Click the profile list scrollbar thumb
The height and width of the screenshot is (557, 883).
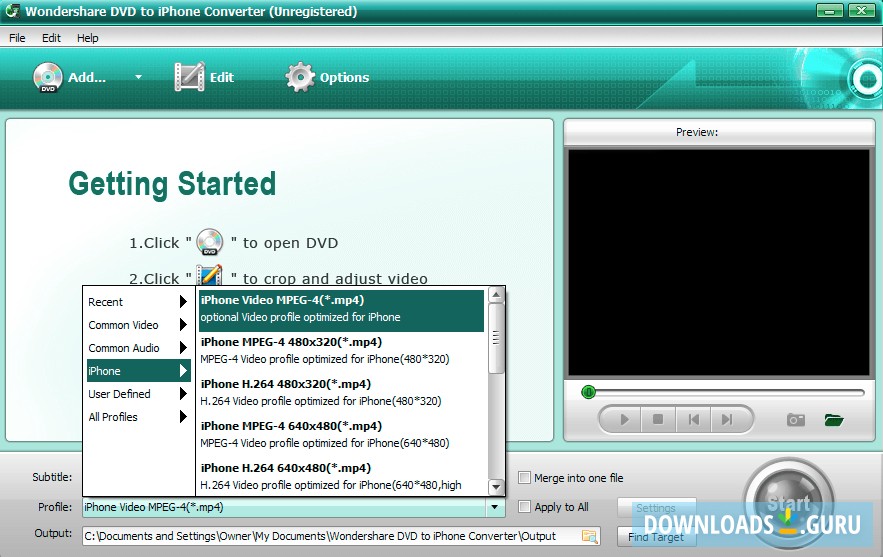pyautogui.click(x=496, y=338)
